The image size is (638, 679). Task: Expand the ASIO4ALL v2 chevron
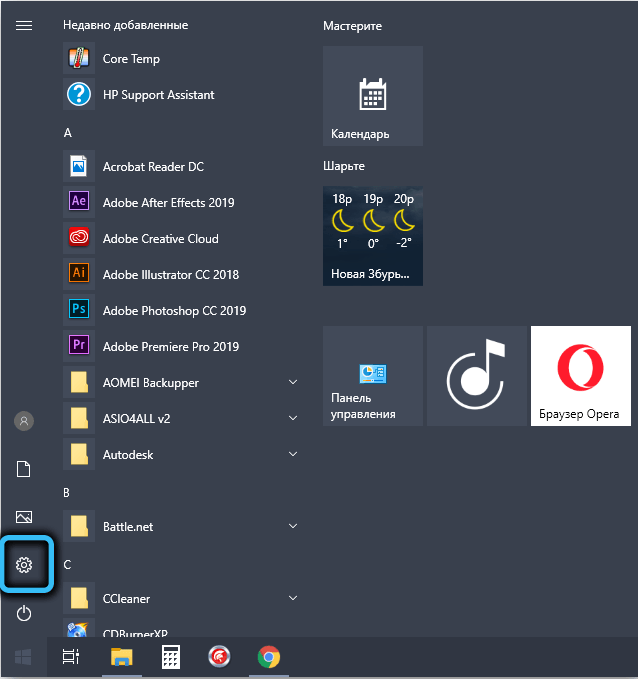(293, 418)
